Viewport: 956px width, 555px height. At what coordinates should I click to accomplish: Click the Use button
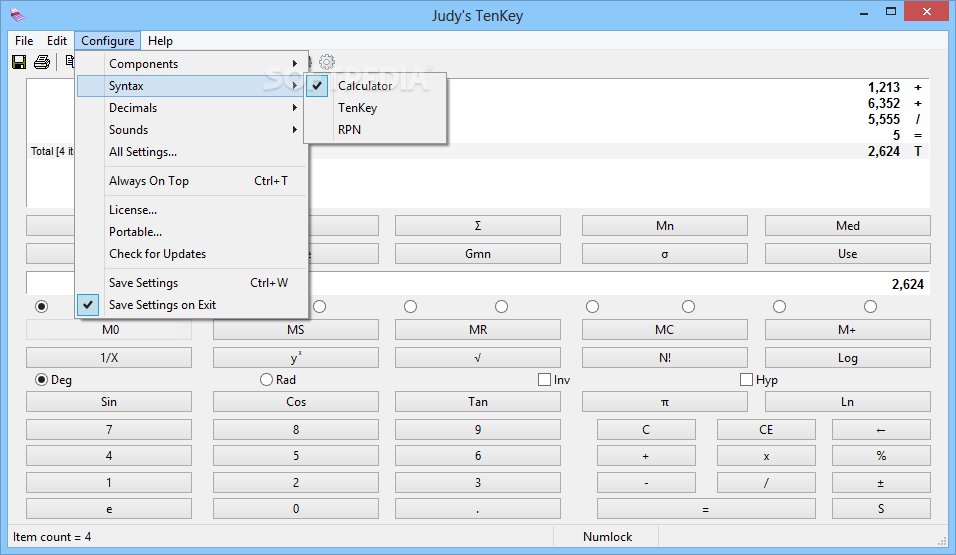[x=847, y=254]
